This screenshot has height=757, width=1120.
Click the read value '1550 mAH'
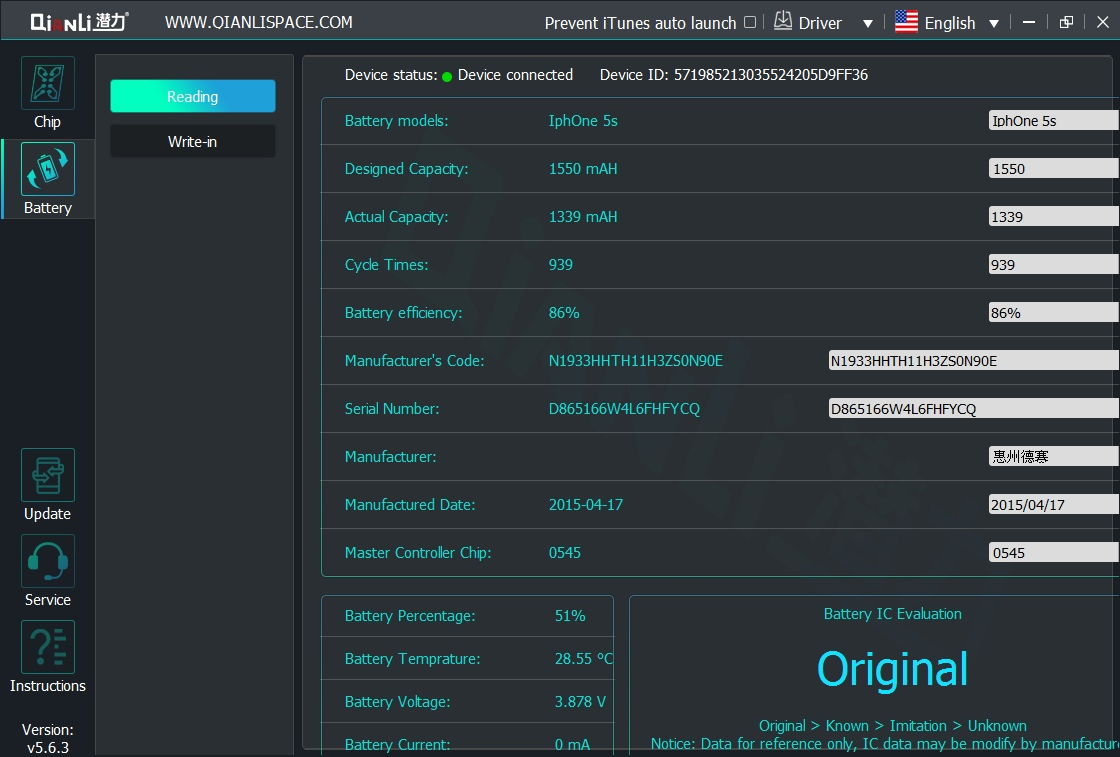click(583, 169)
